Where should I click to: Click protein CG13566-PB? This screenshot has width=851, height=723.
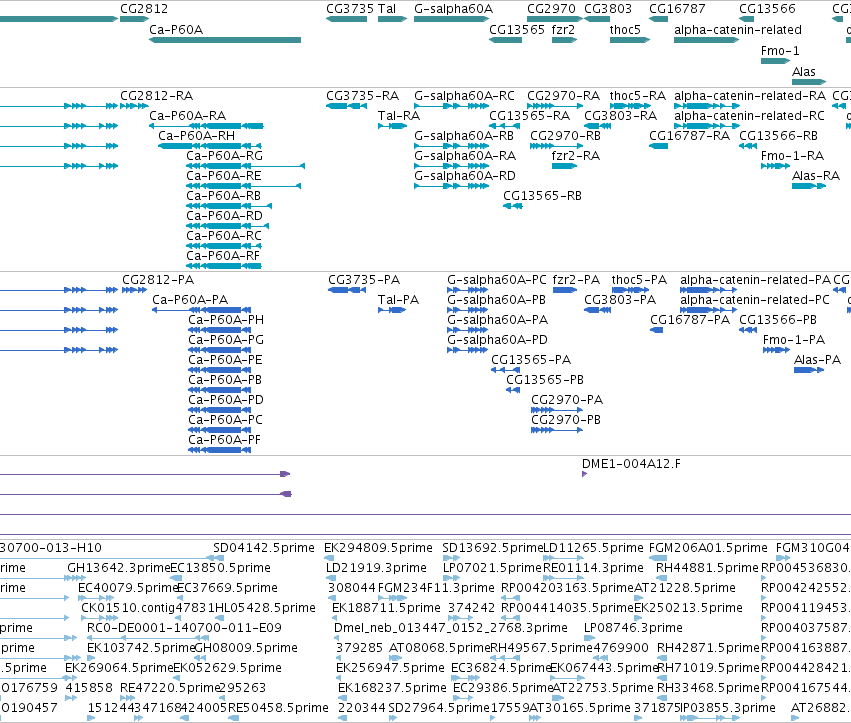tap(778, 320)
